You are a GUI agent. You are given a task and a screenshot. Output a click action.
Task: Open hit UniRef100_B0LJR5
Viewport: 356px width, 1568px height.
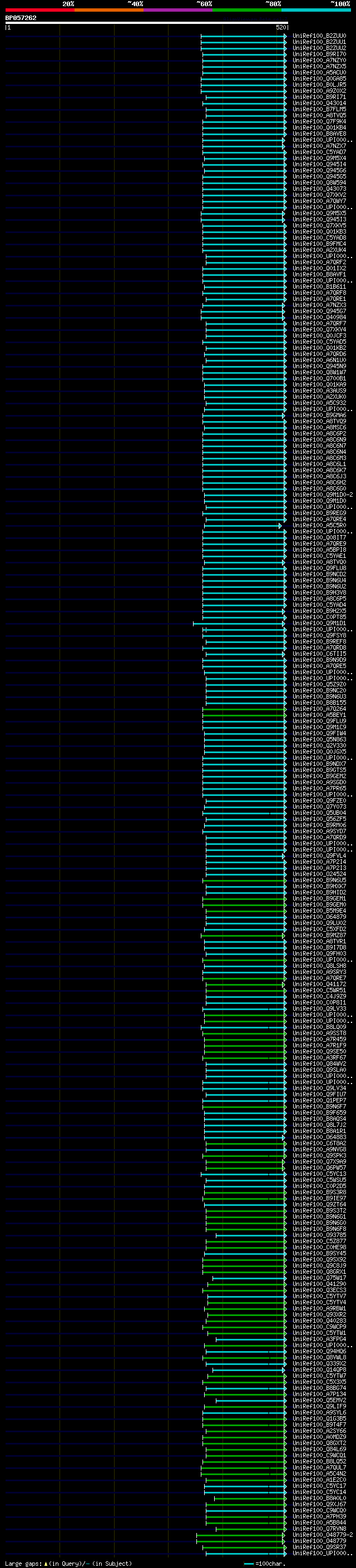coord(319,85)
